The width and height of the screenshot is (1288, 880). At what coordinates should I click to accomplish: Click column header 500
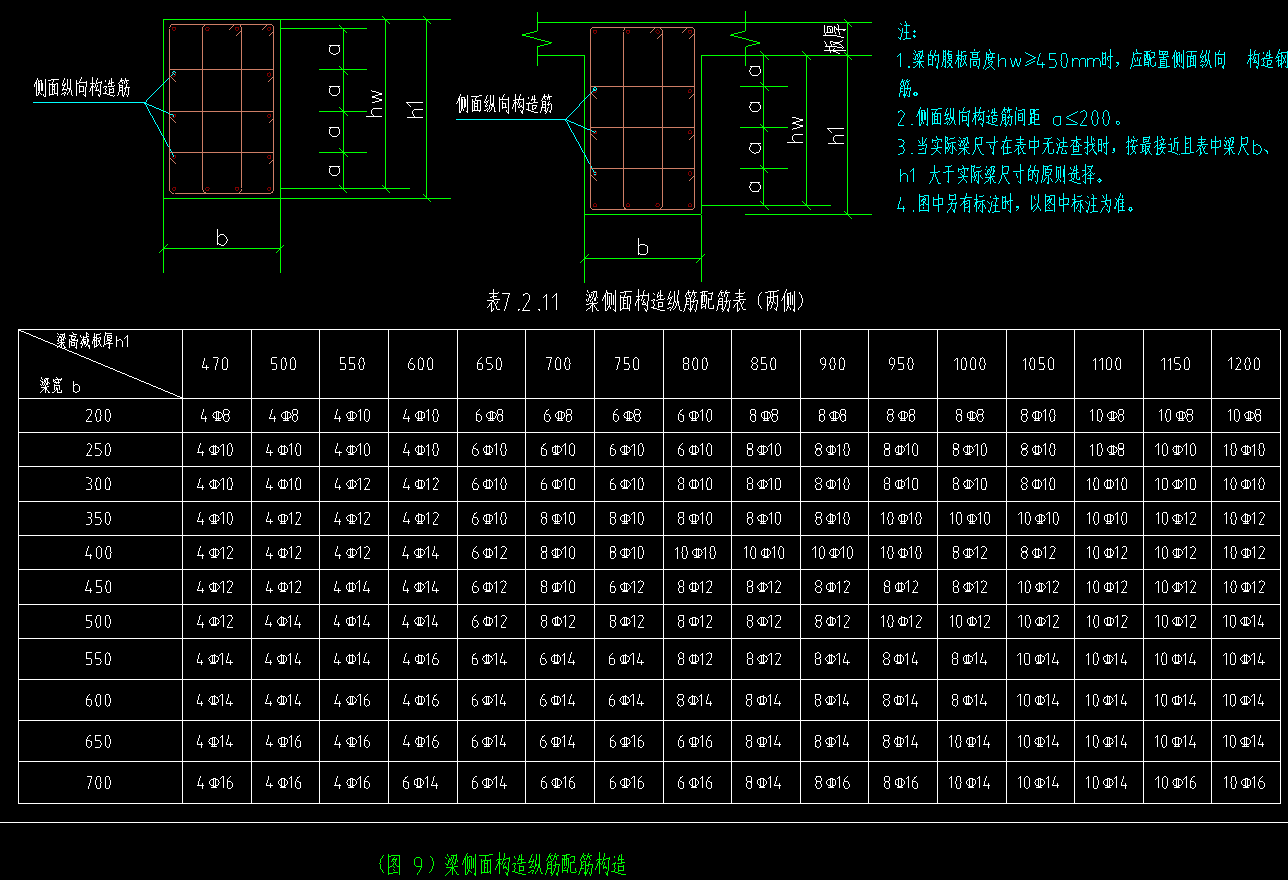(x=284, y=364)
